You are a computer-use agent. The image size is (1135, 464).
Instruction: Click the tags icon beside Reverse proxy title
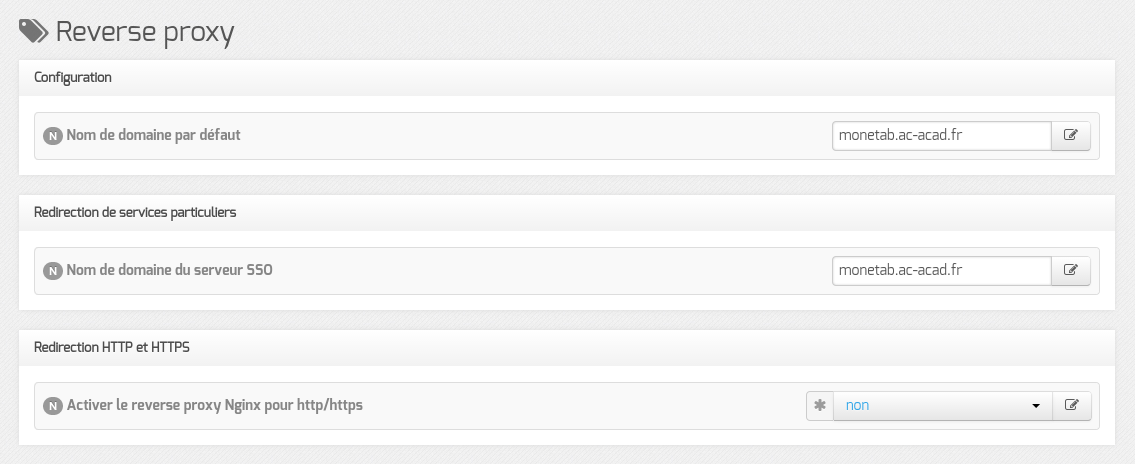(x=33, y=32)
